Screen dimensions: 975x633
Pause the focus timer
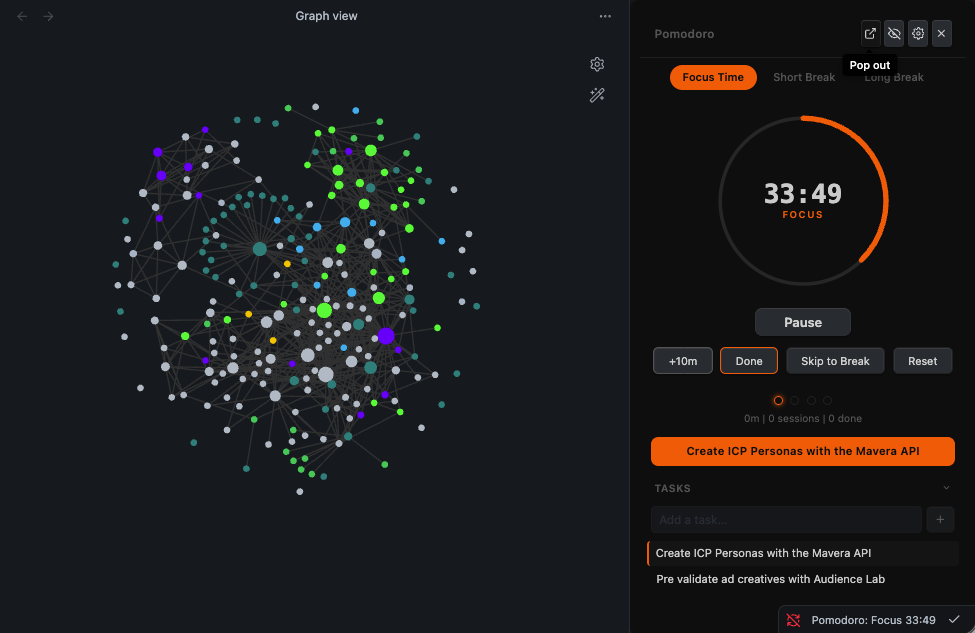tap(802, 321)
